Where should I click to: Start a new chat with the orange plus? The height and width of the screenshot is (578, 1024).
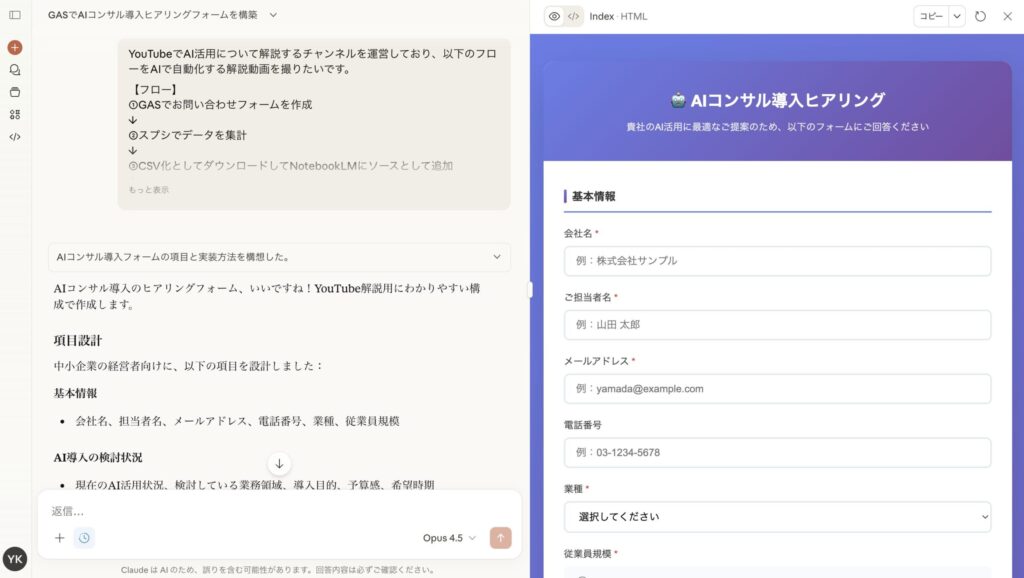coord(15,47)
